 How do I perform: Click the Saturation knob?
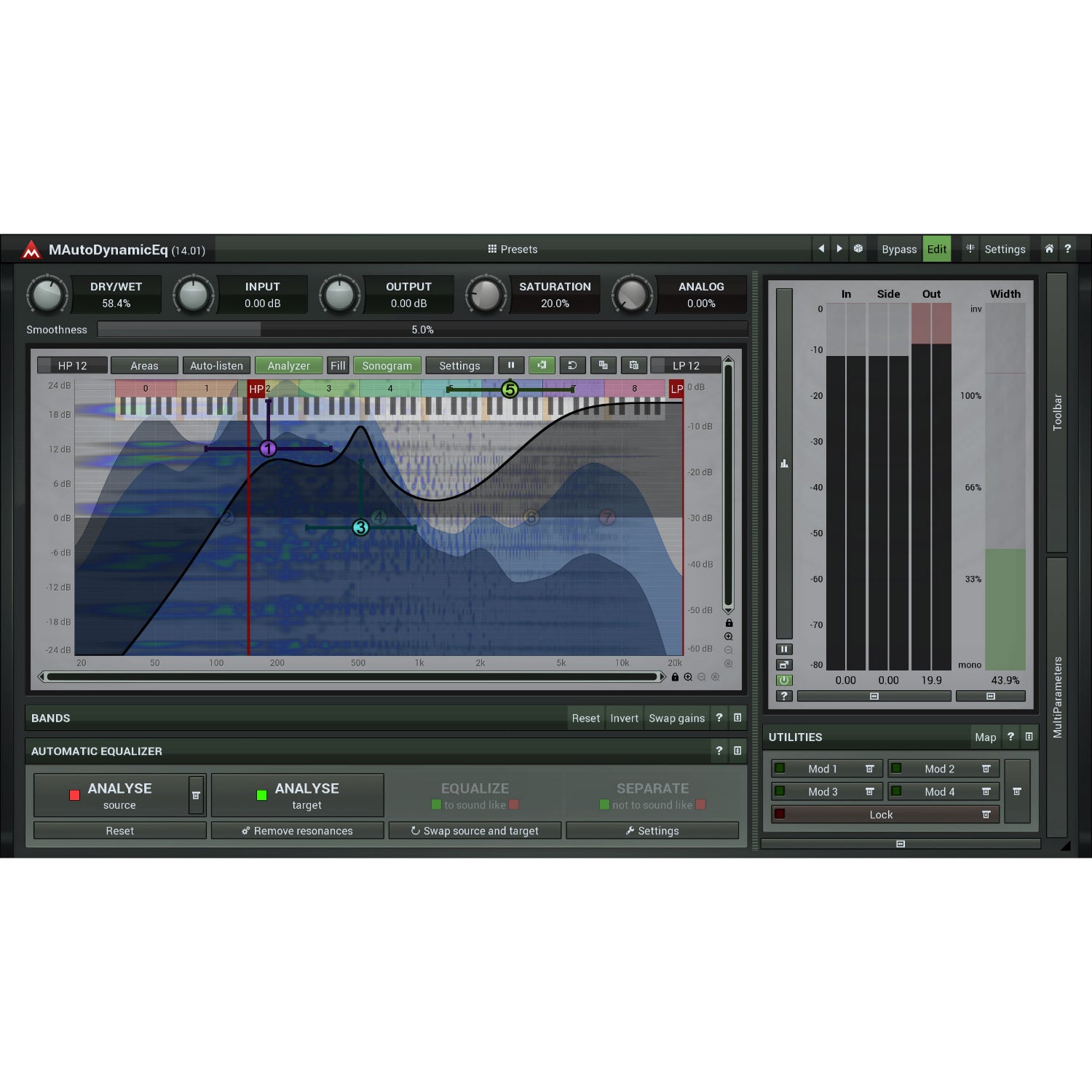[x=486, y=295]
